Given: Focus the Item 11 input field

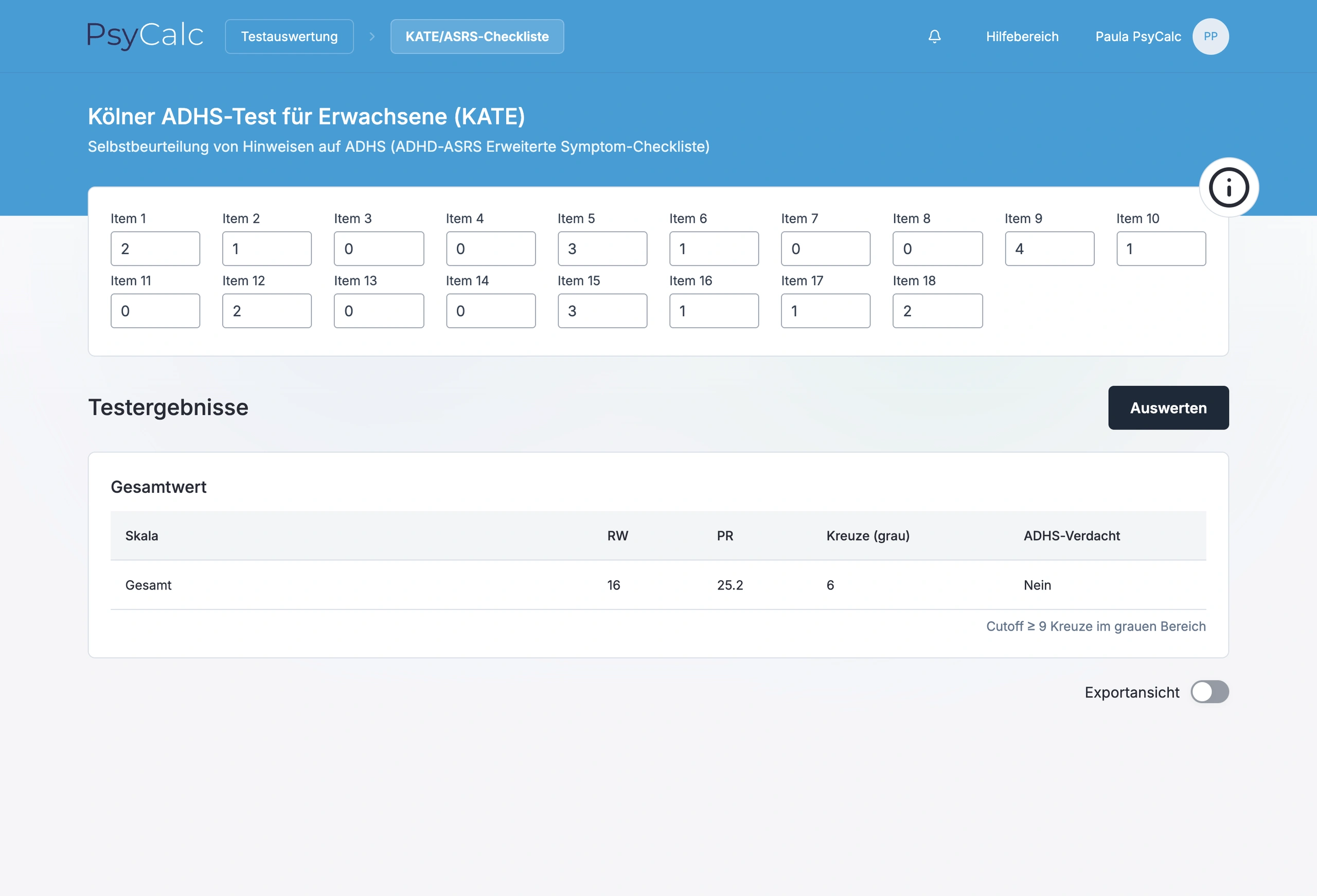Looking at the screenshot, I should pos(155,311).
